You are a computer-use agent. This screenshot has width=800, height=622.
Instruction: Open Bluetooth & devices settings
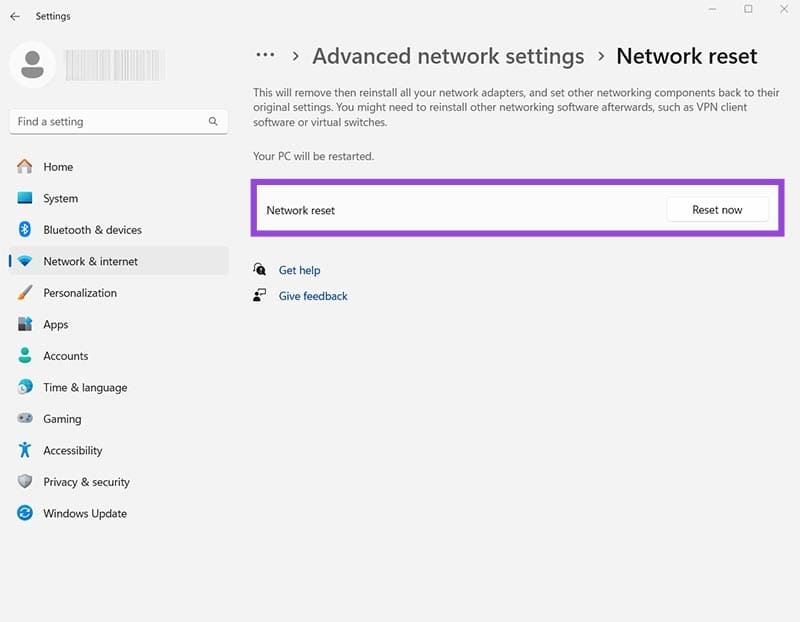(x=118, y=230)
